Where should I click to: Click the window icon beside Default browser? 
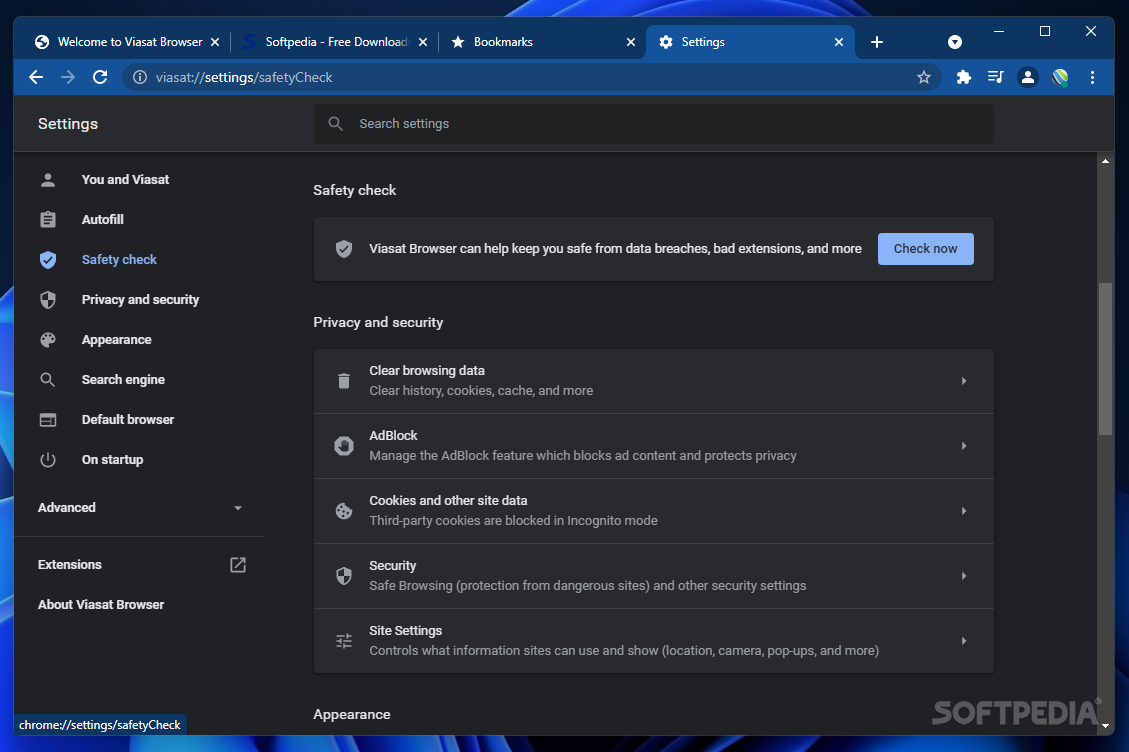click(x=48, y=419)
